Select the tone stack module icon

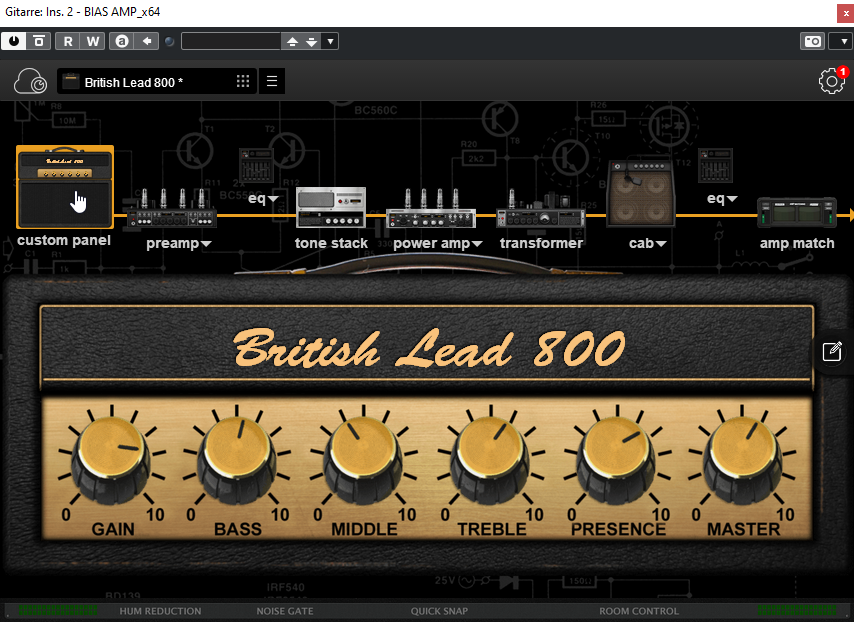[331, 208]
